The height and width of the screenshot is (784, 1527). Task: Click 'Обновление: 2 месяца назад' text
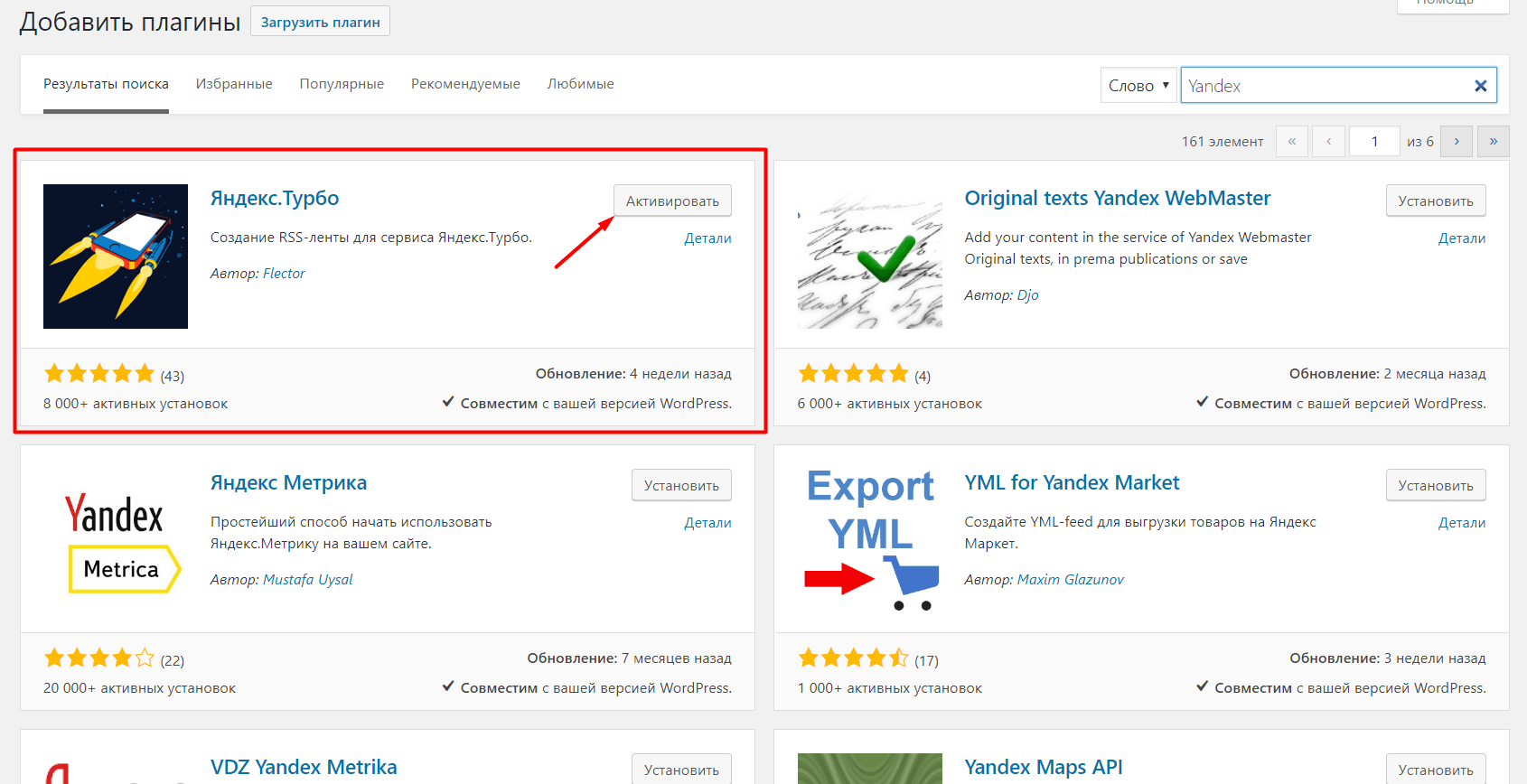(1387, 374)
